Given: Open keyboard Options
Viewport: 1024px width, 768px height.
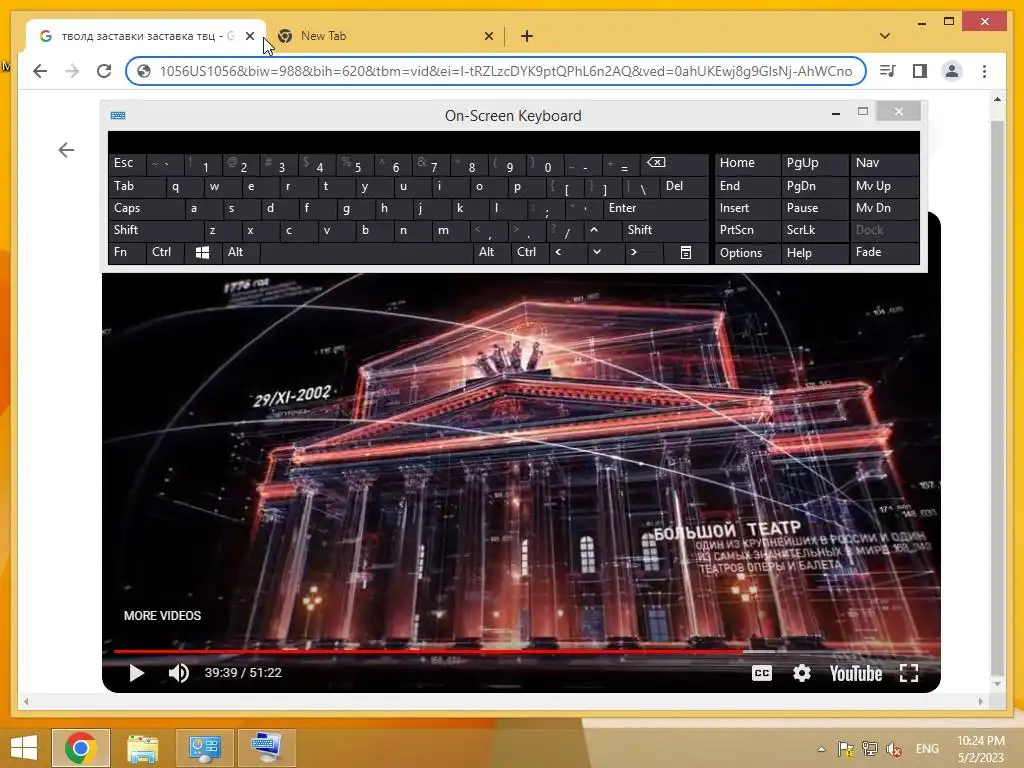Looking at the screenshot, I should click(x=747, y=253).
